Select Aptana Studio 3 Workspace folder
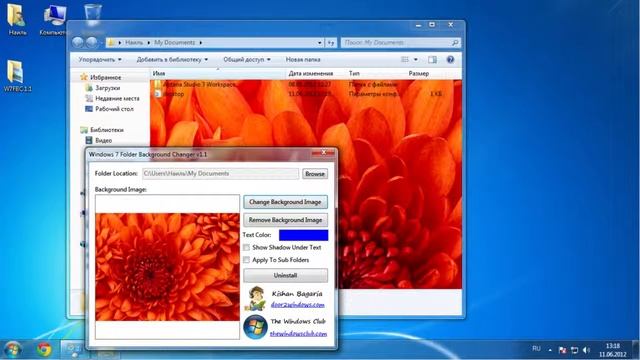 [x=199, y=84]
